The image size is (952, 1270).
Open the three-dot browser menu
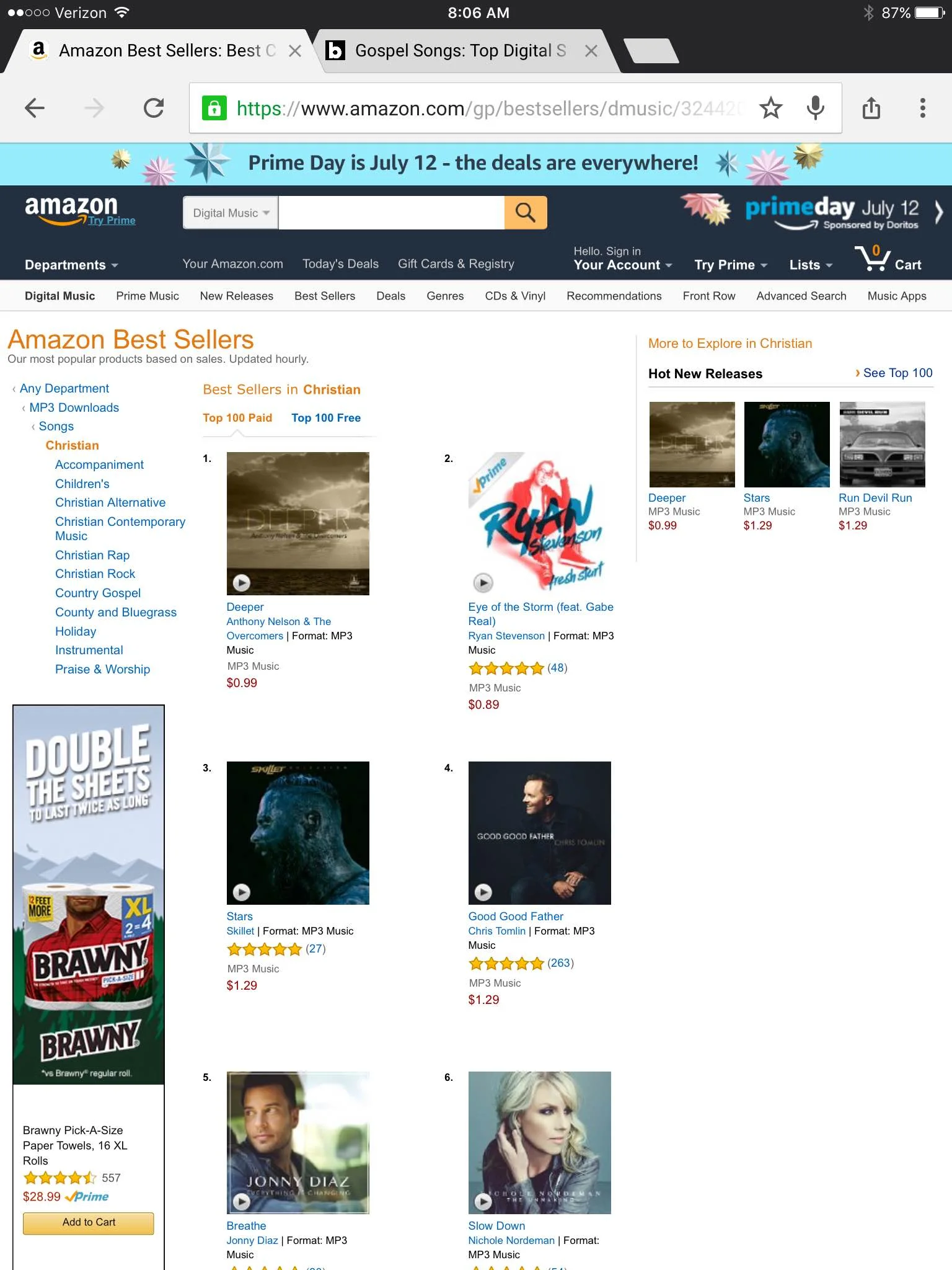tap(923, 108)
